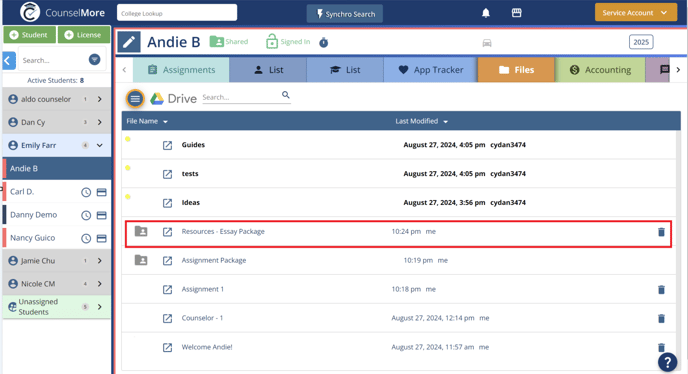Click the Shared folder icon
This screenshot has width=688, height=374.
click(216, 42)
